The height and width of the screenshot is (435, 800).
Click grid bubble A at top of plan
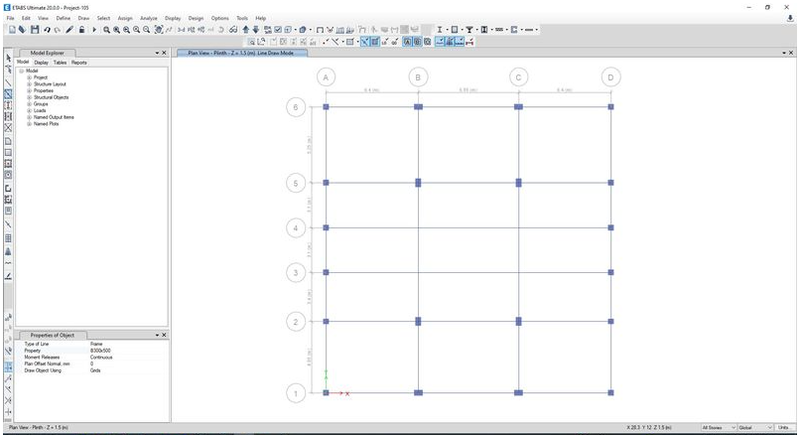[x=326, y=78]
